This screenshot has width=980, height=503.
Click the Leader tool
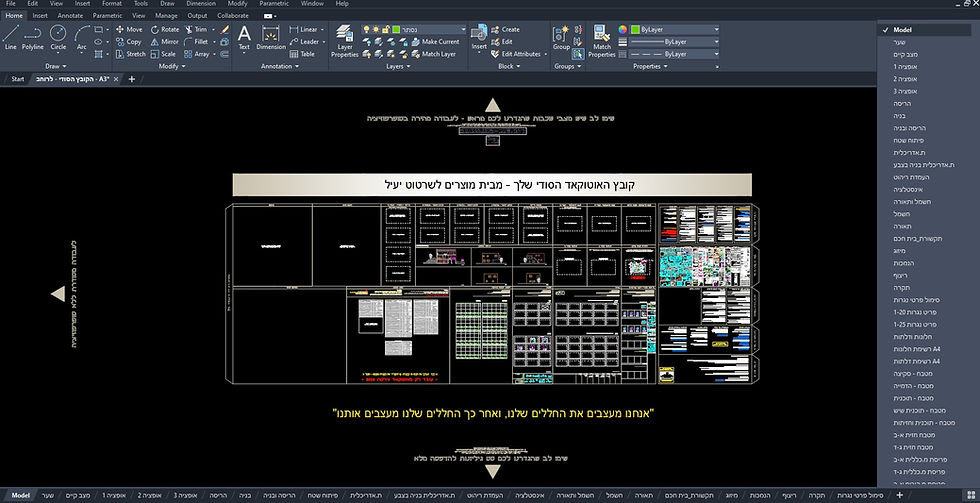pyautogui.click(x=304, y=42)
